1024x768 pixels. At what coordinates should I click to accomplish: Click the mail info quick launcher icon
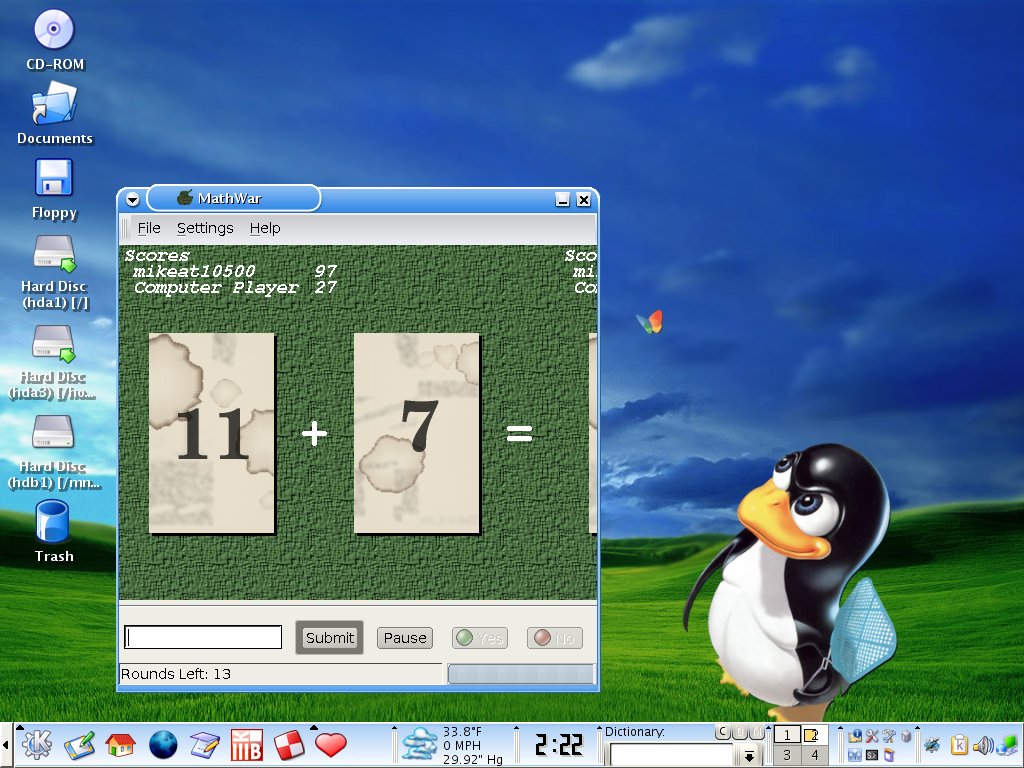coord(855,736)
